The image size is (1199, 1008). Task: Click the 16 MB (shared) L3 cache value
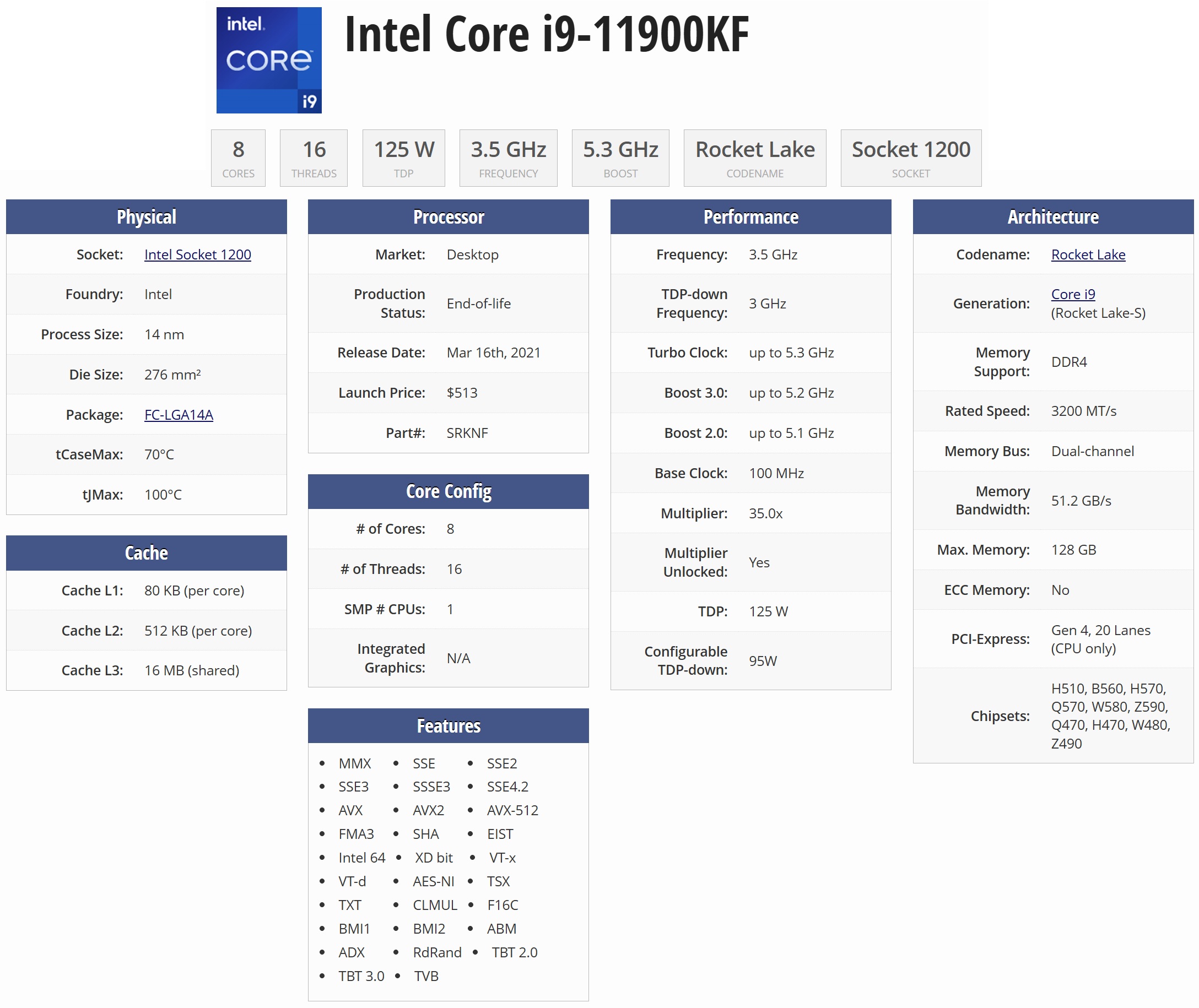click(191, 670)
